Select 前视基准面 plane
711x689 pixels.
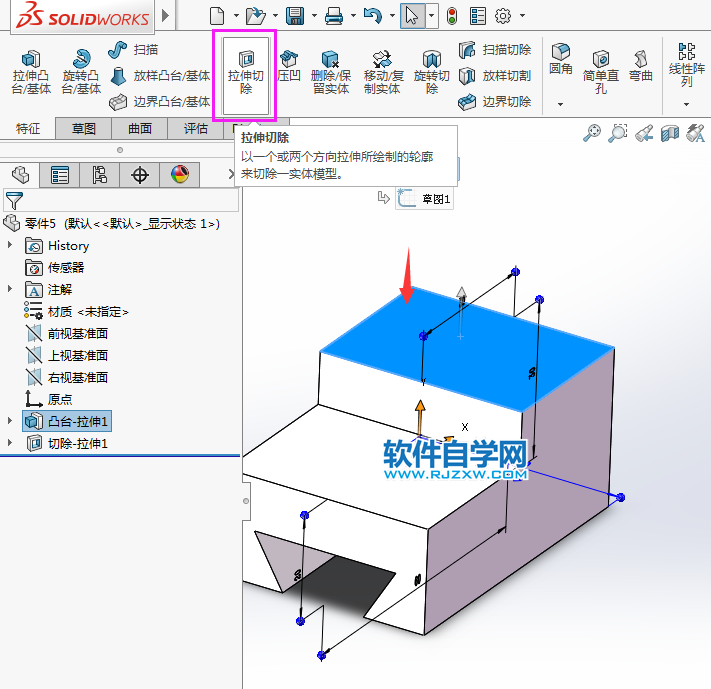67,333
